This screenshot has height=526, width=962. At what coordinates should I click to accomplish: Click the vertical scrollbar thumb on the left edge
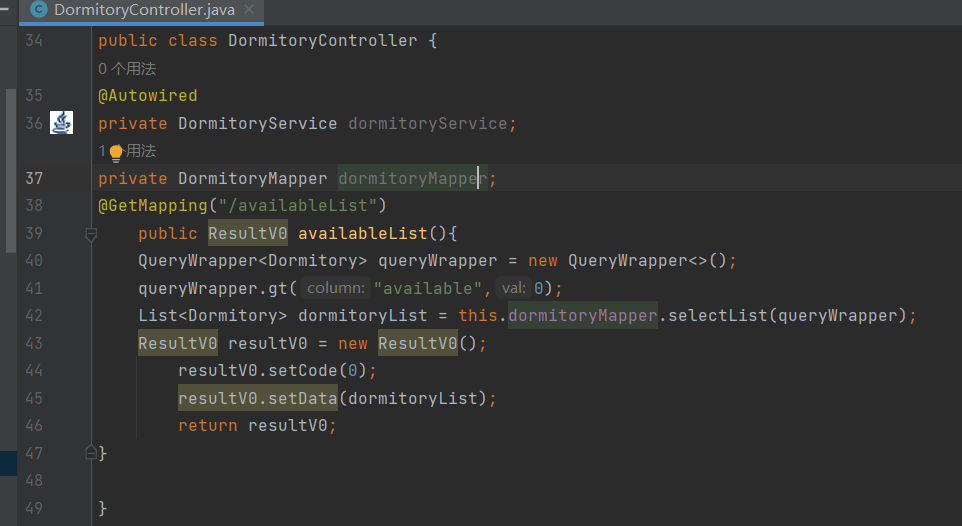click(11, 170)
